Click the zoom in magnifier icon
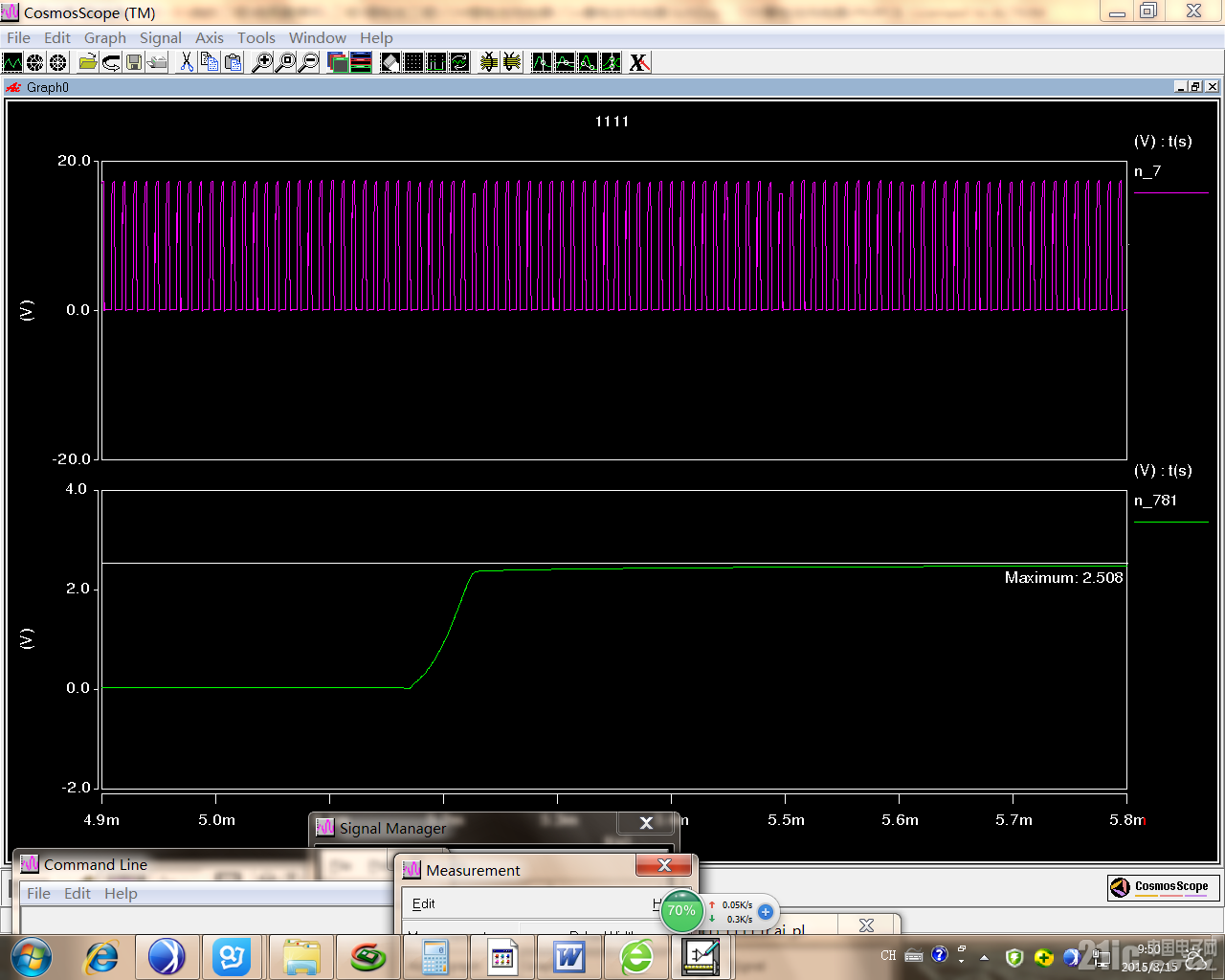Screen dimensions: 1225x980 [x=261, y=62]
